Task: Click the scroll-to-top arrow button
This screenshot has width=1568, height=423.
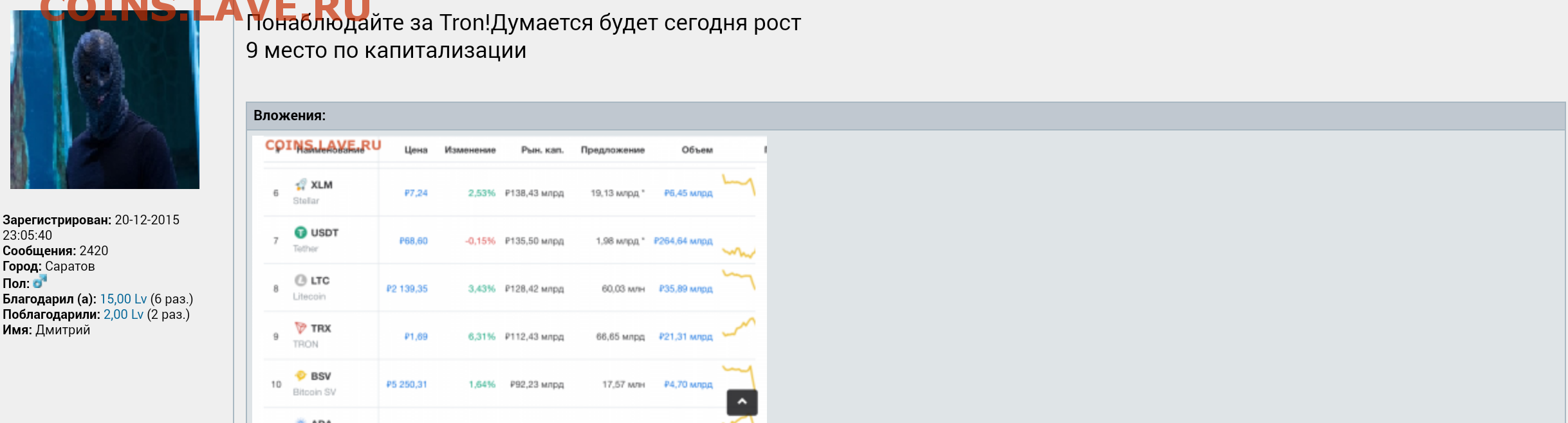Action: click(x=742, y=402)
